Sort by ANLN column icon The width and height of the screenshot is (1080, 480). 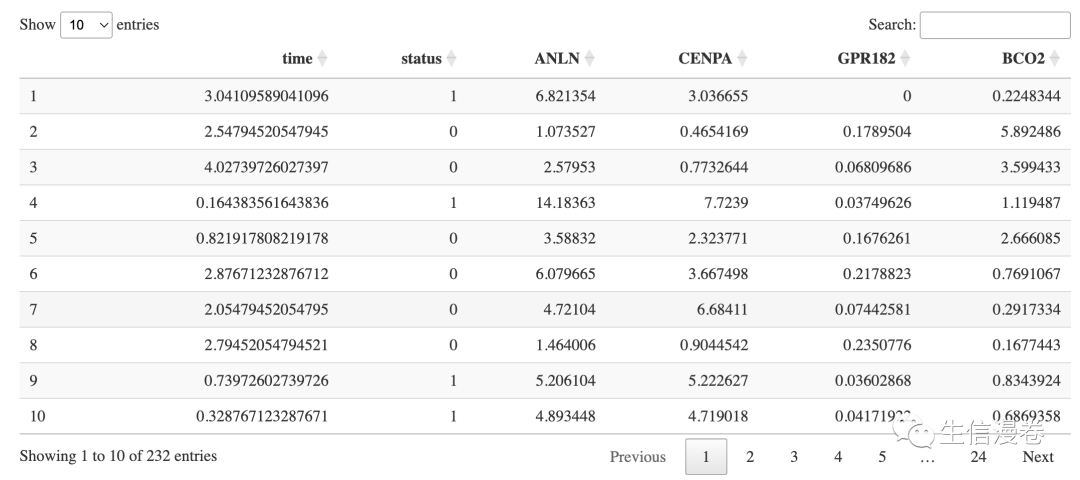[x=589, y=59]
